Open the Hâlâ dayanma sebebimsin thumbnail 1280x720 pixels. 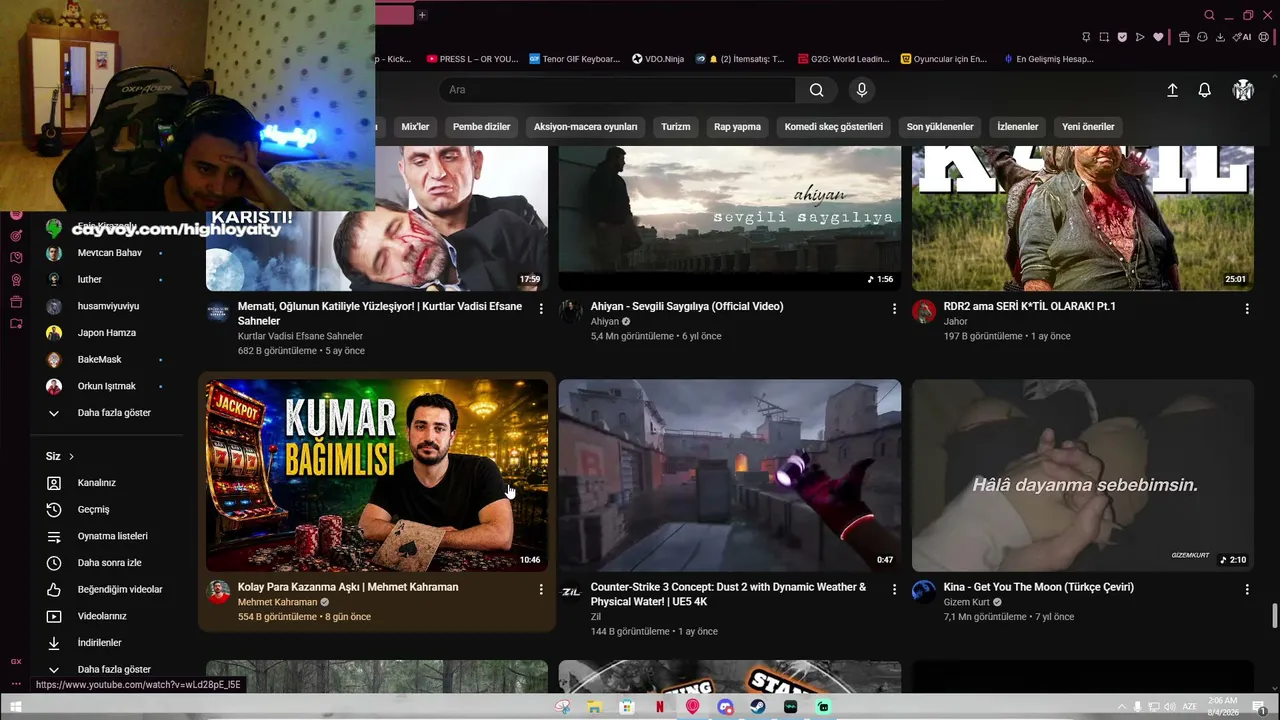click(x=1083, y=475)
